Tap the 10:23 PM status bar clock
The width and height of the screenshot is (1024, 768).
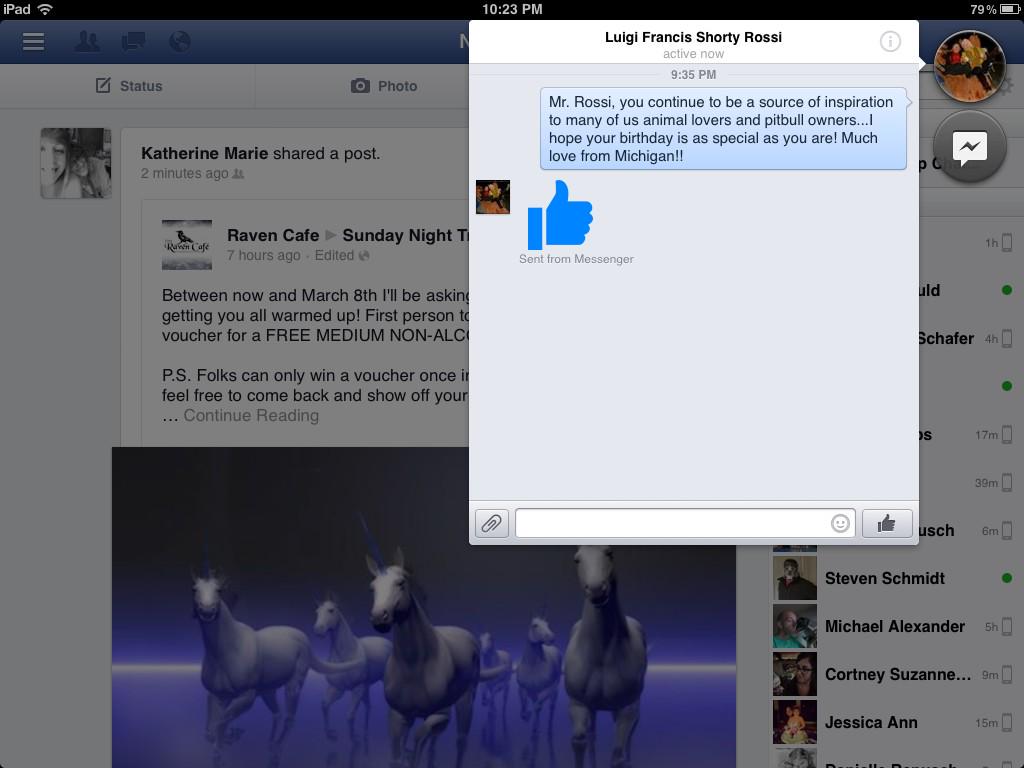coord(512,9)
